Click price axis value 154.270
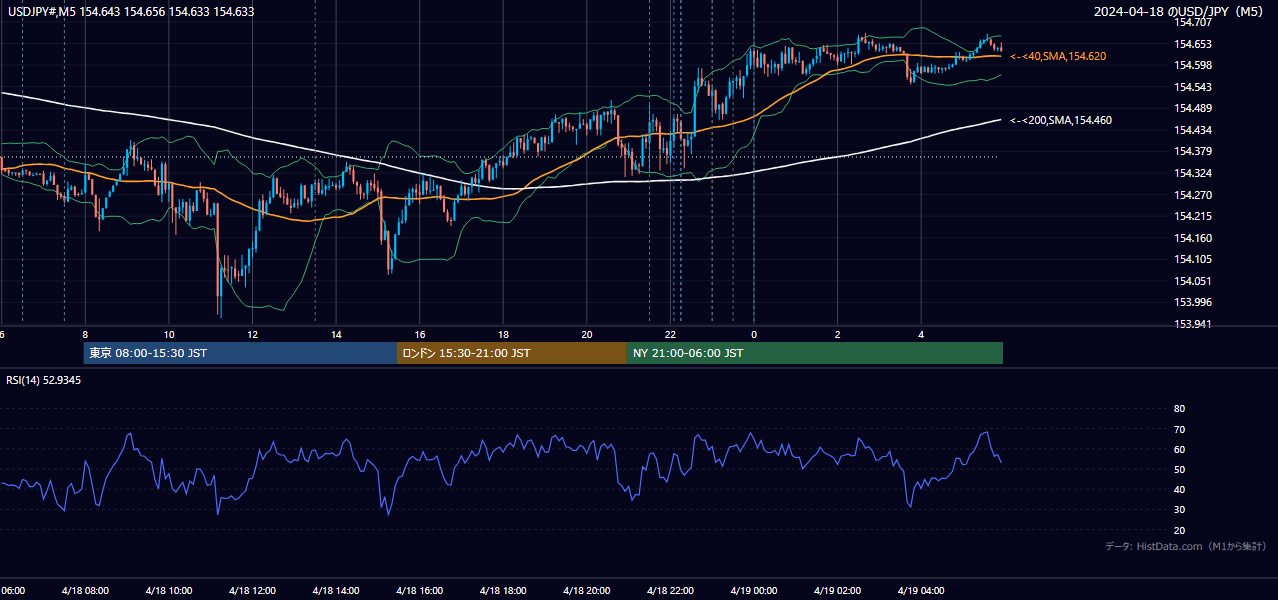The image size is (1278, 600). pos(1192,195)
